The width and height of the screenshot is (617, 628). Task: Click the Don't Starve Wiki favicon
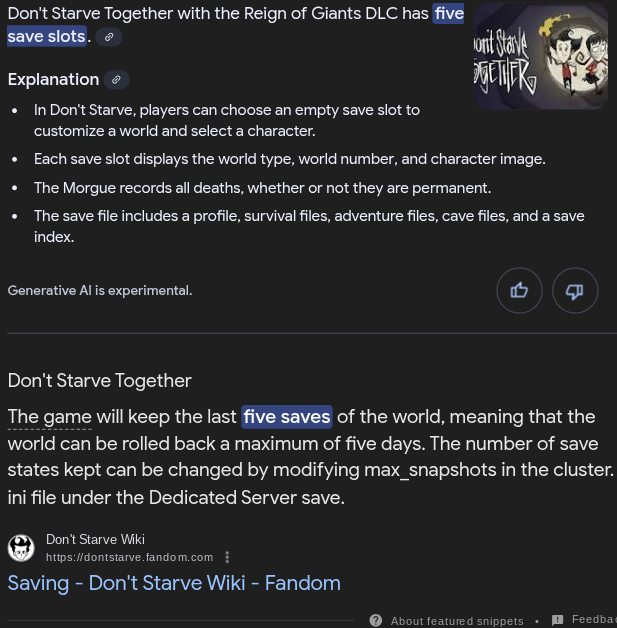pyautogui.click(x=21, y=548)
